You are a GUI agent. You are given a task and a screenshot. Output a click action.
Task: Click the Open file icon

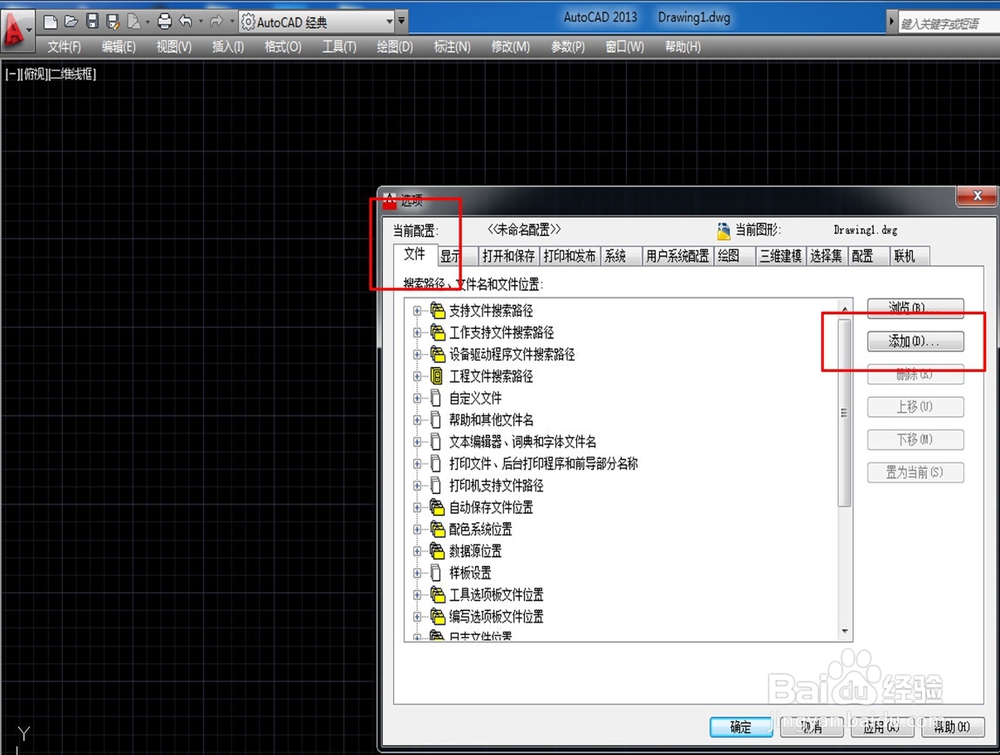[71, 22]
